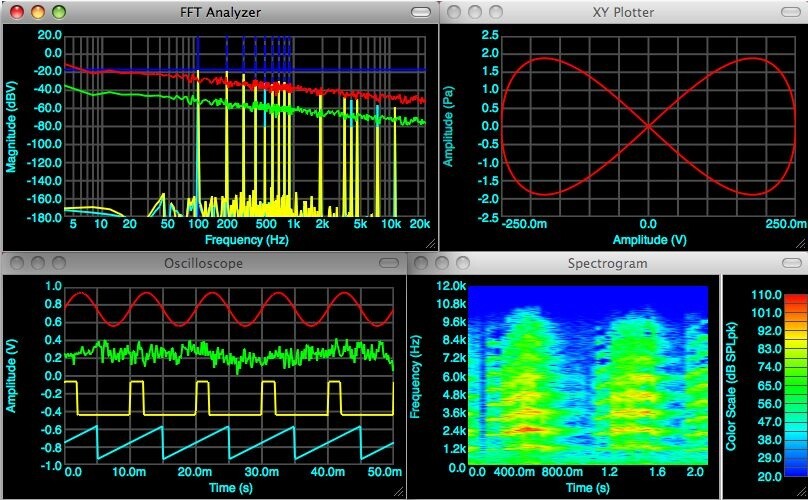Click the 'Amplitude (Pa)' axis label

(448, 126)
